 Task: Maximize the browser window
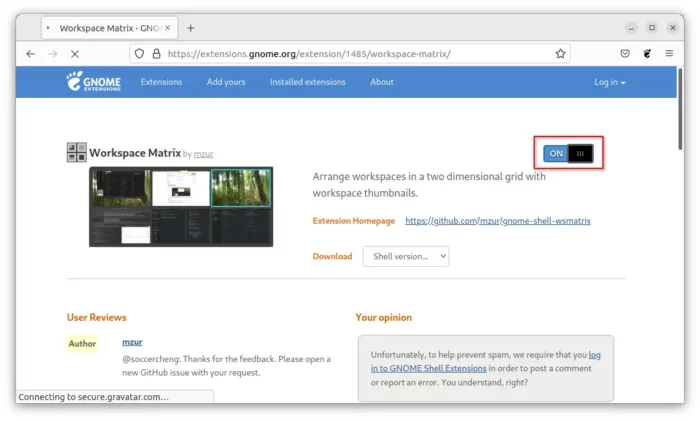(652, 28)
